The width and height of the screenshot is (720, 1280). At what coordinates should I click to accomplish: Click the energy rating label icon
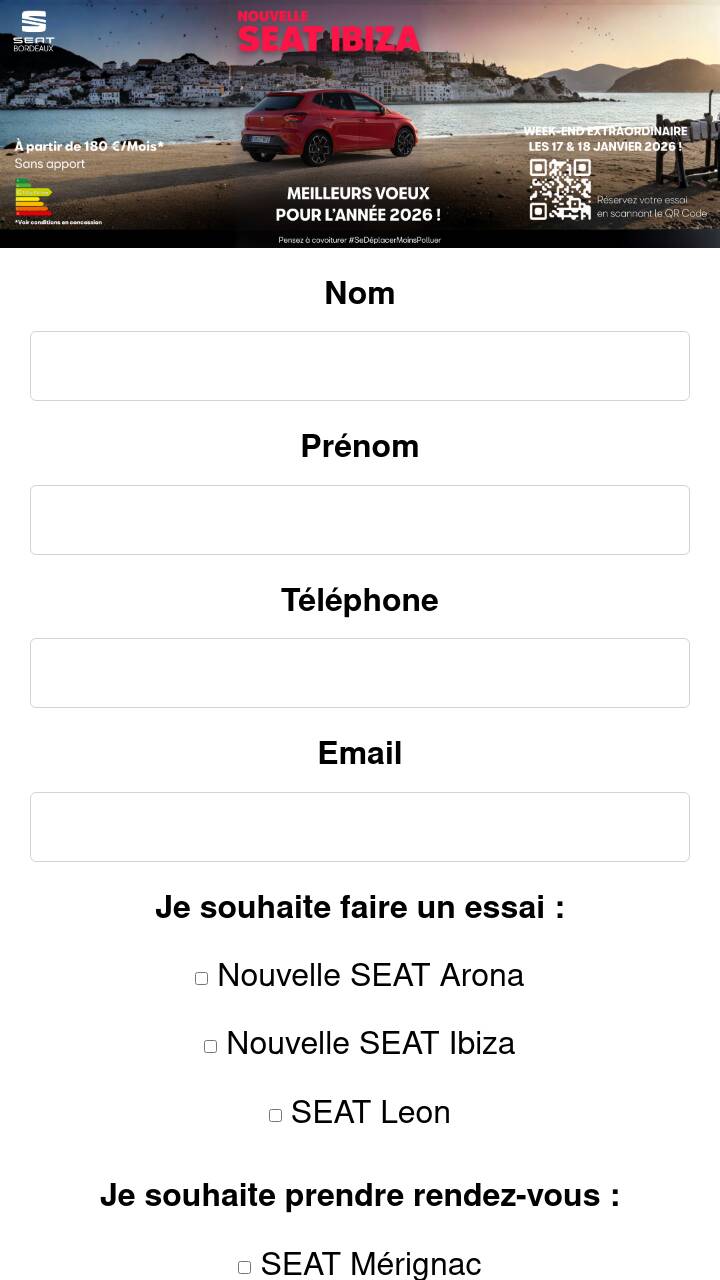(x=33, y=197)
